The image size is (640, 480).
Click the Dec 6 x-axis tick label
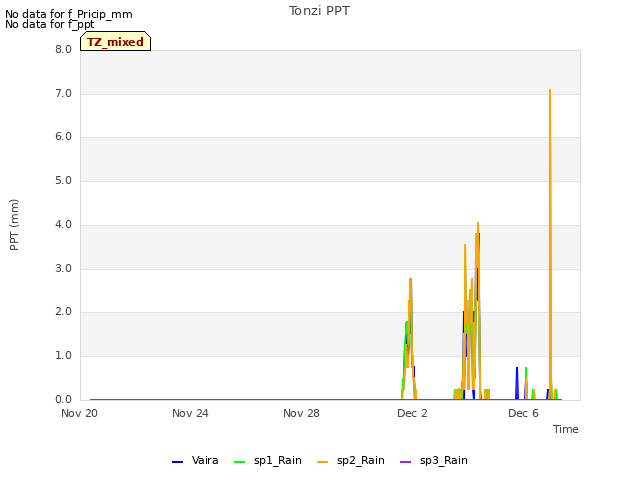(x=523, y=413)
